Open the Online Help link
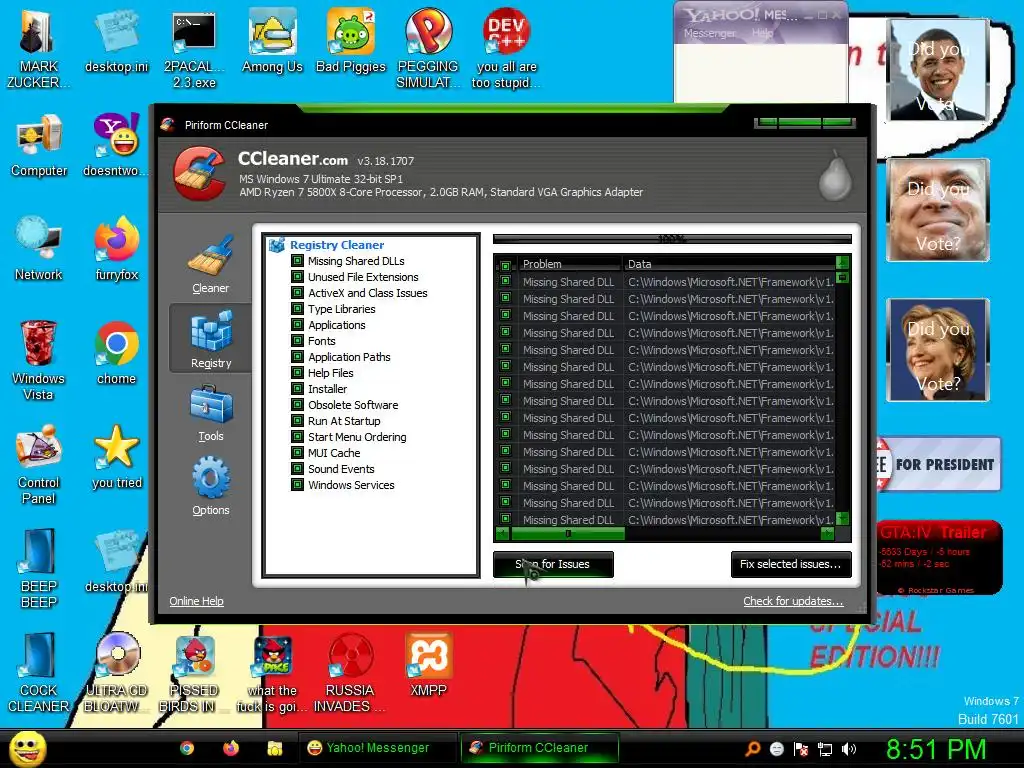Image resolution: width=1024 pixels, height=768 pixels. click(x=197, y=601)
